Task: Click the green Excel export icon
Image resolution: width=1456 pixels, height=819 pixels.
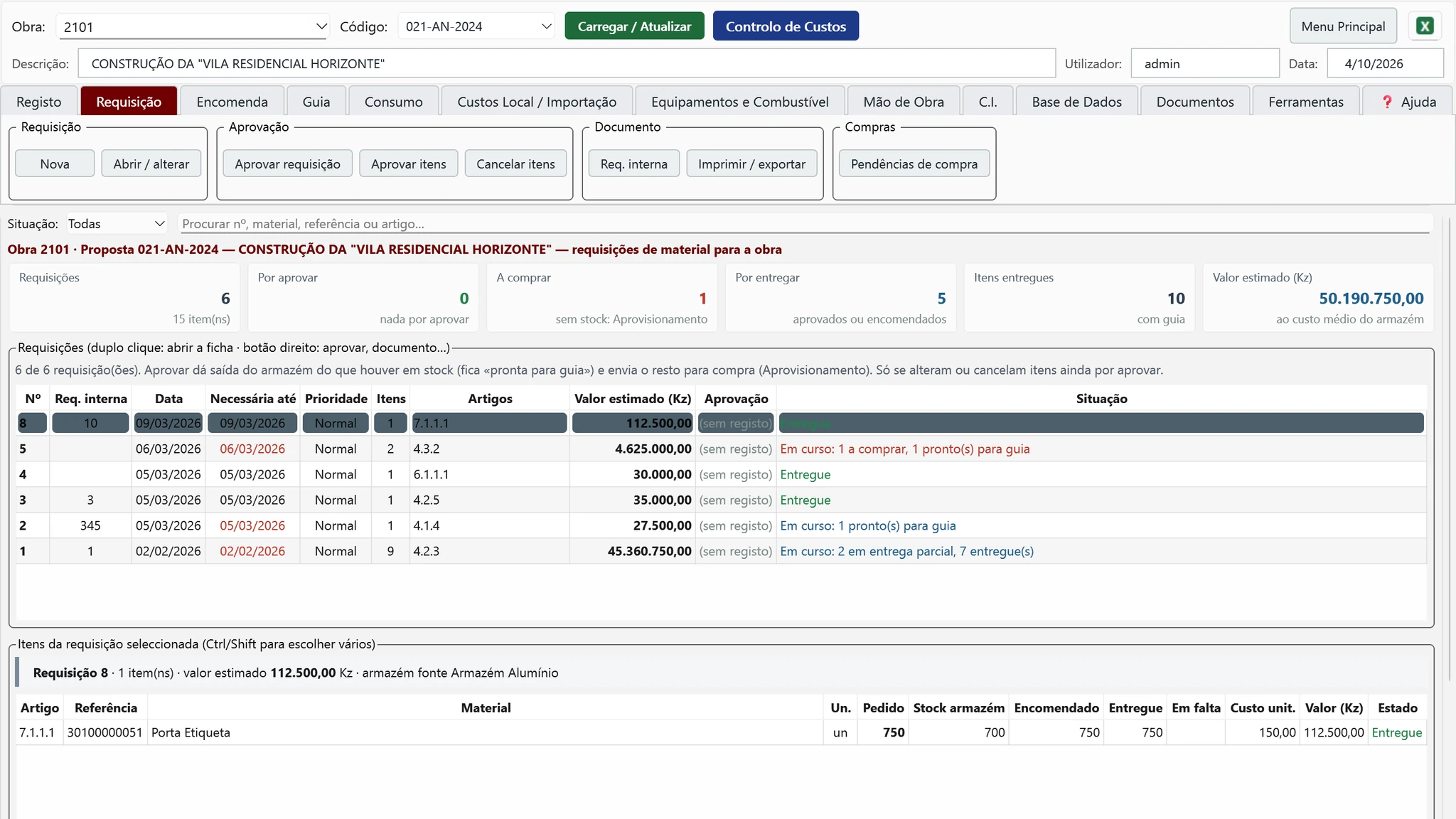Action: pos(1425,26)
